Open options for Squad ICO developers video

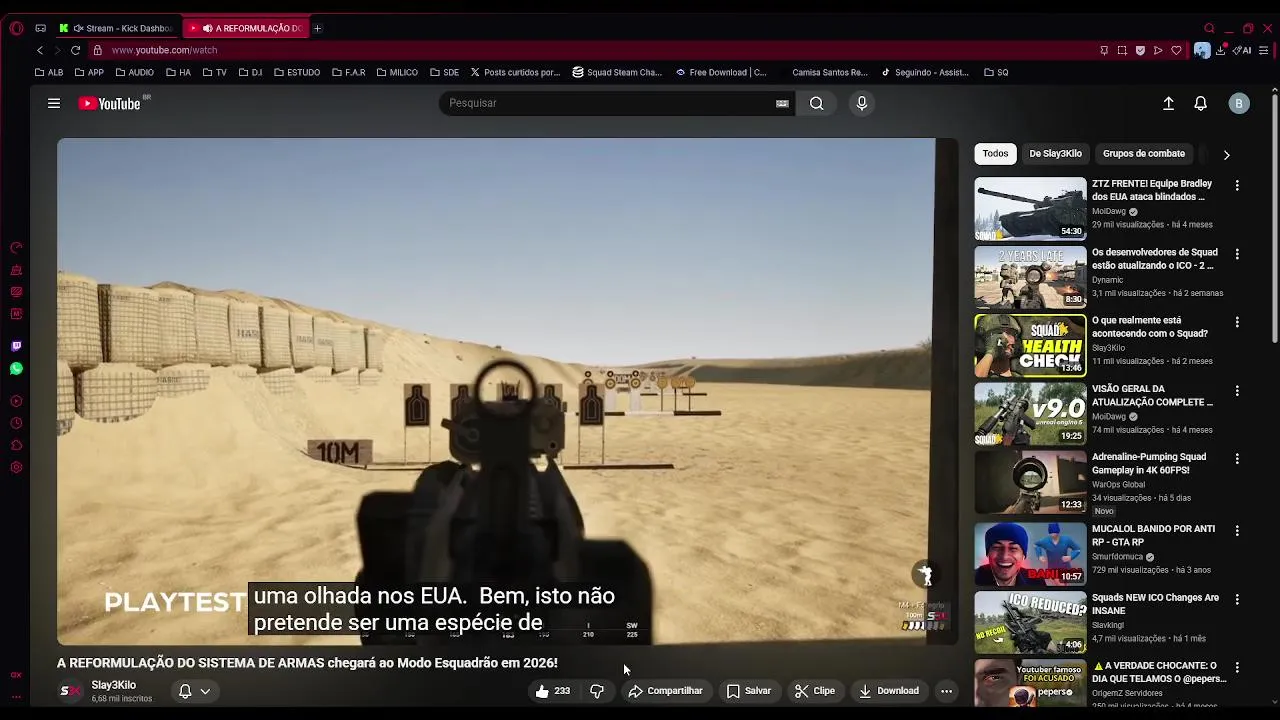point(1237,255)
